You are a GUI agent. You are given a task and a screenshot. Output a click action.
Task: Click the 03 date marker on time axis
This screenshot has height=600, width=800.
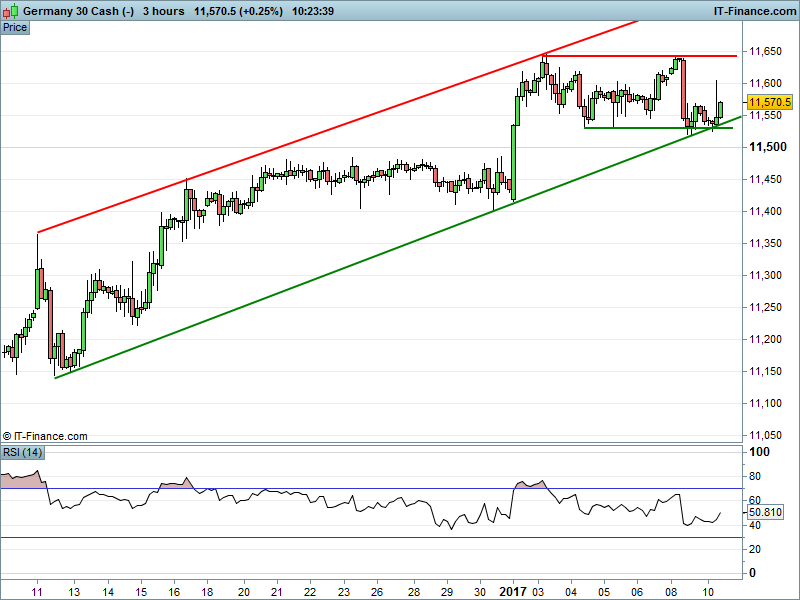pos(538,592)
